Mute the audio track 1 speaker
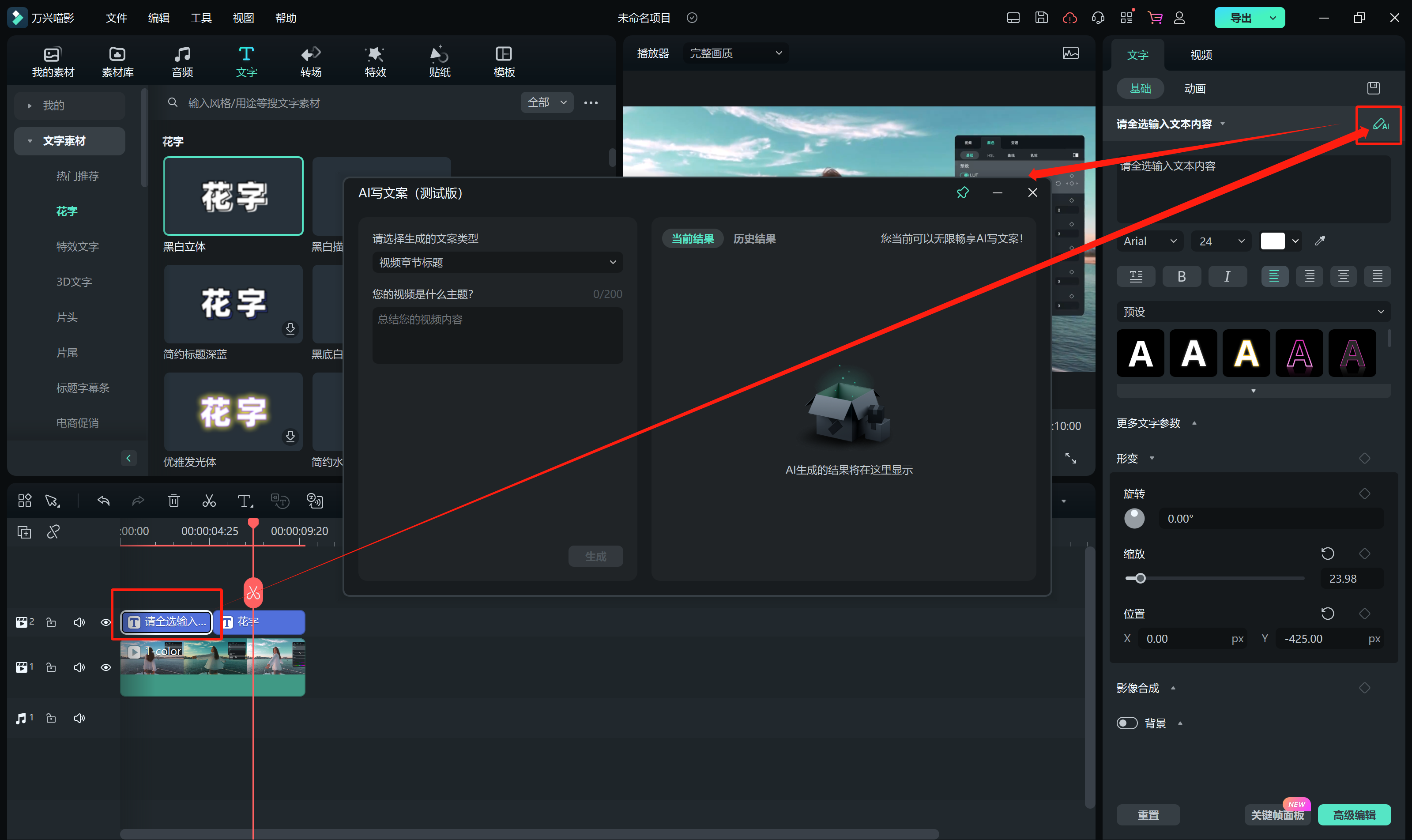Image resolution: width=1412 pixels, height=840 pixels. (79, 718)
